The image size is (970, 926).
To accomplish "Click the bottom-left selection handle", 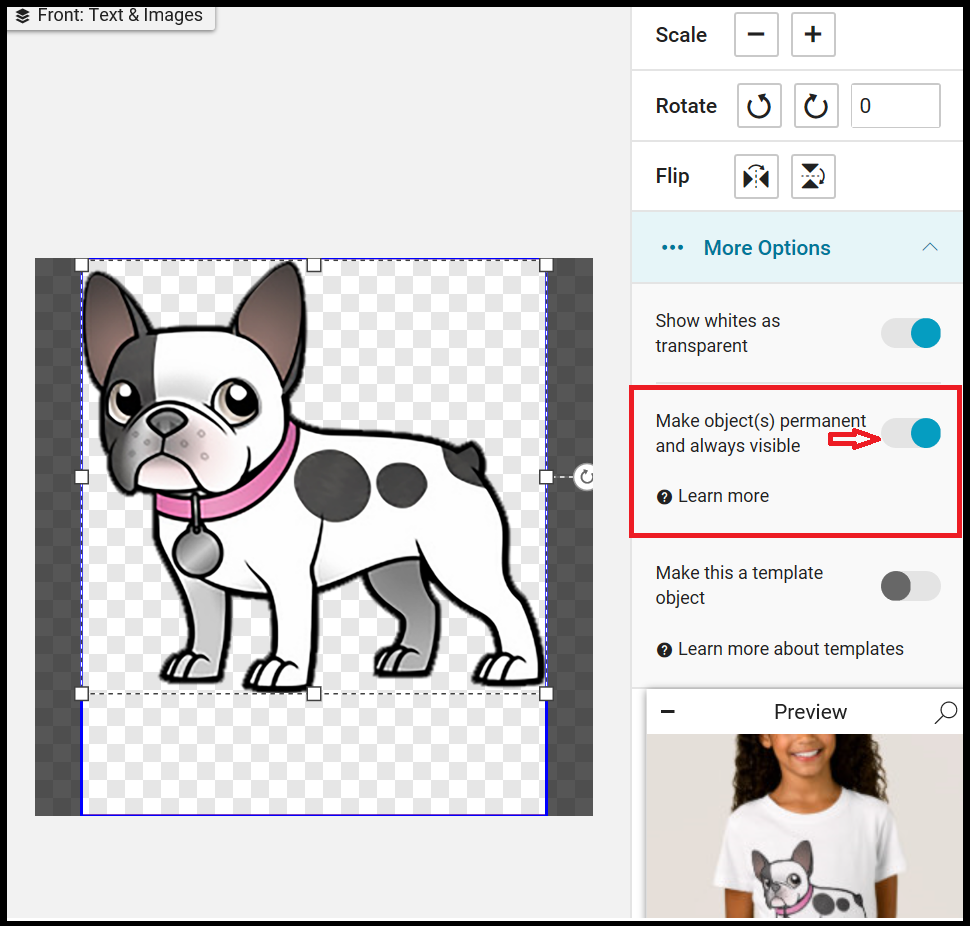I will (x=82, y=693).
